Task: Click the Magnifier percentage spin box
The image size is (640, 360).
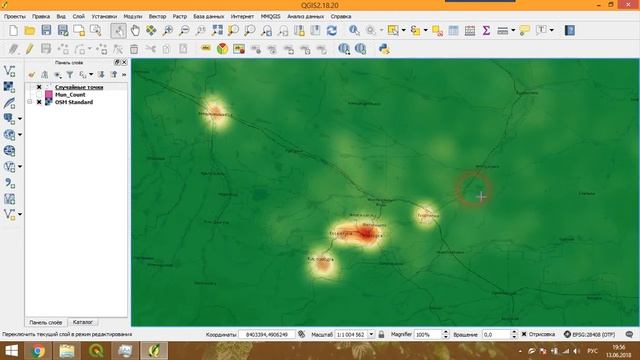Action: point(431,334)
